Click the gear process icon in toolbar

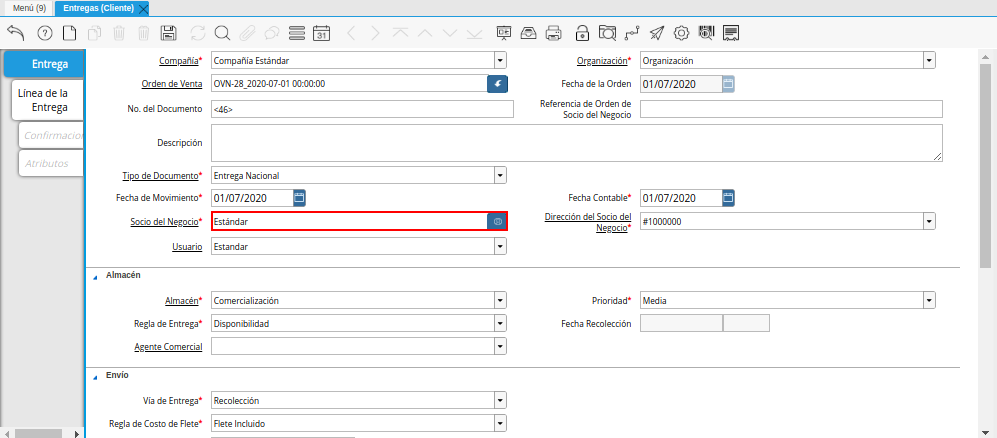click(682, 33)
